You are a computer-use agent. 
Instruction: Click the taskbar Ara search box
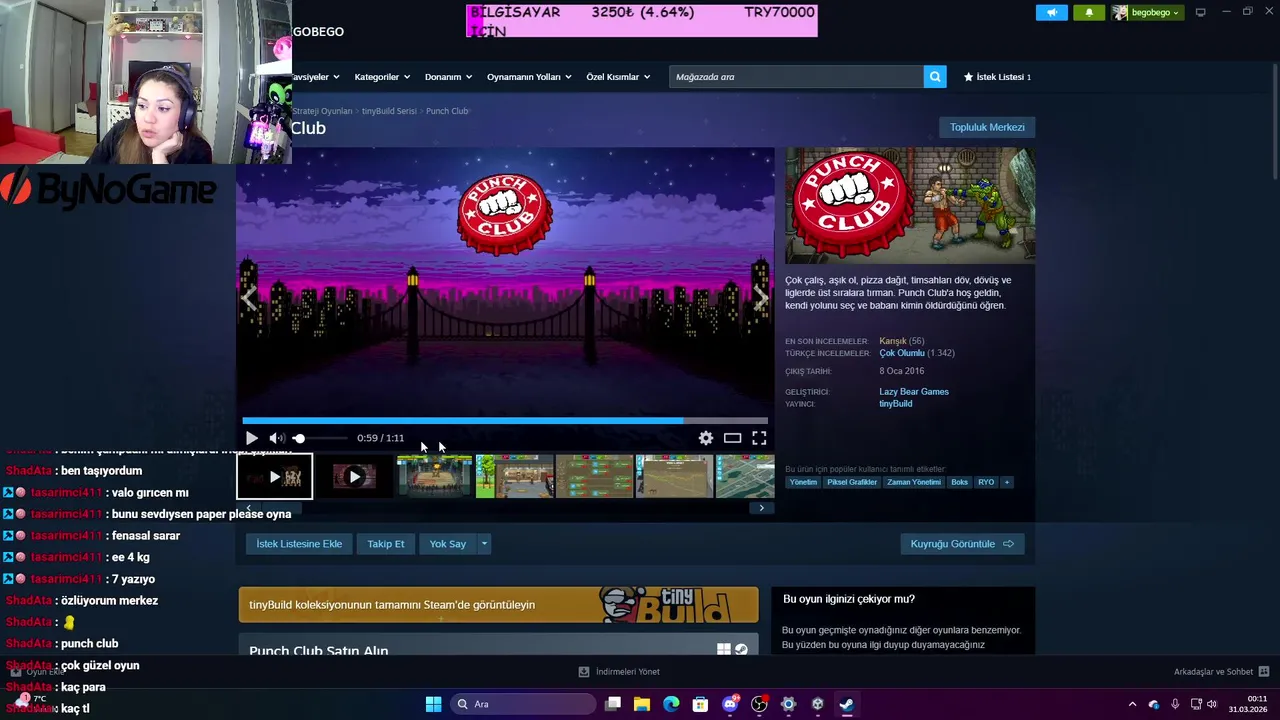coord(522,704)
